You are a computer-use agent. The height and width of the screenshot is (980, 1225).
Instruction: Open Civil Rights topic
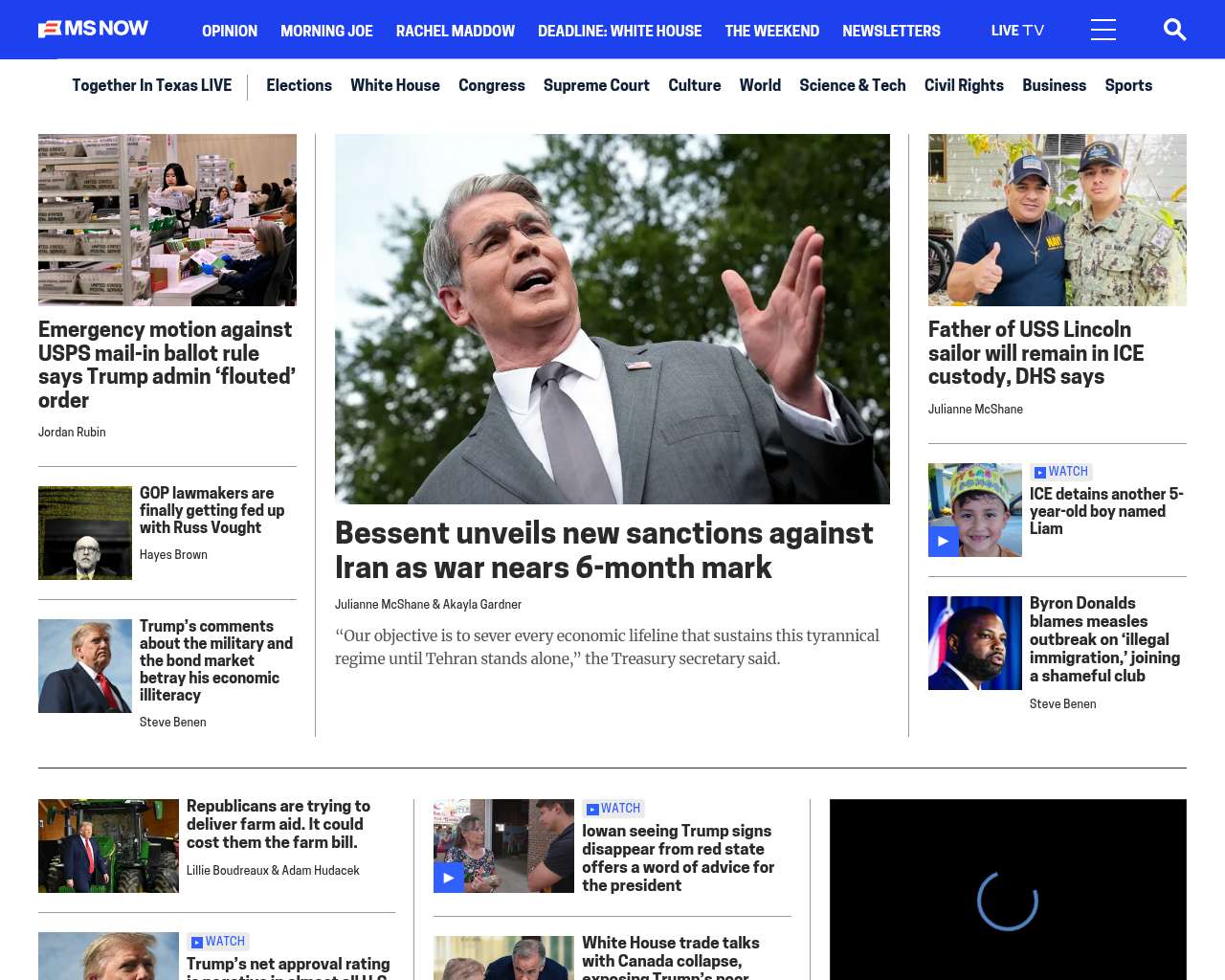(x=964, y=85)
